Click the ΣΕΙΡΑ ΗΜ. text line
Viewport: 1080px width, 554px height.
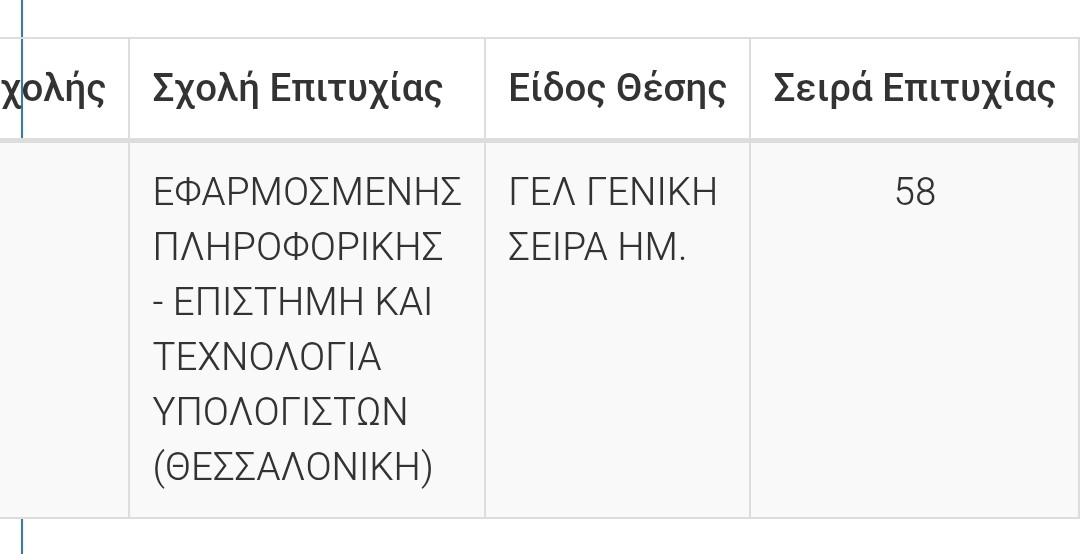coord(597,247)
